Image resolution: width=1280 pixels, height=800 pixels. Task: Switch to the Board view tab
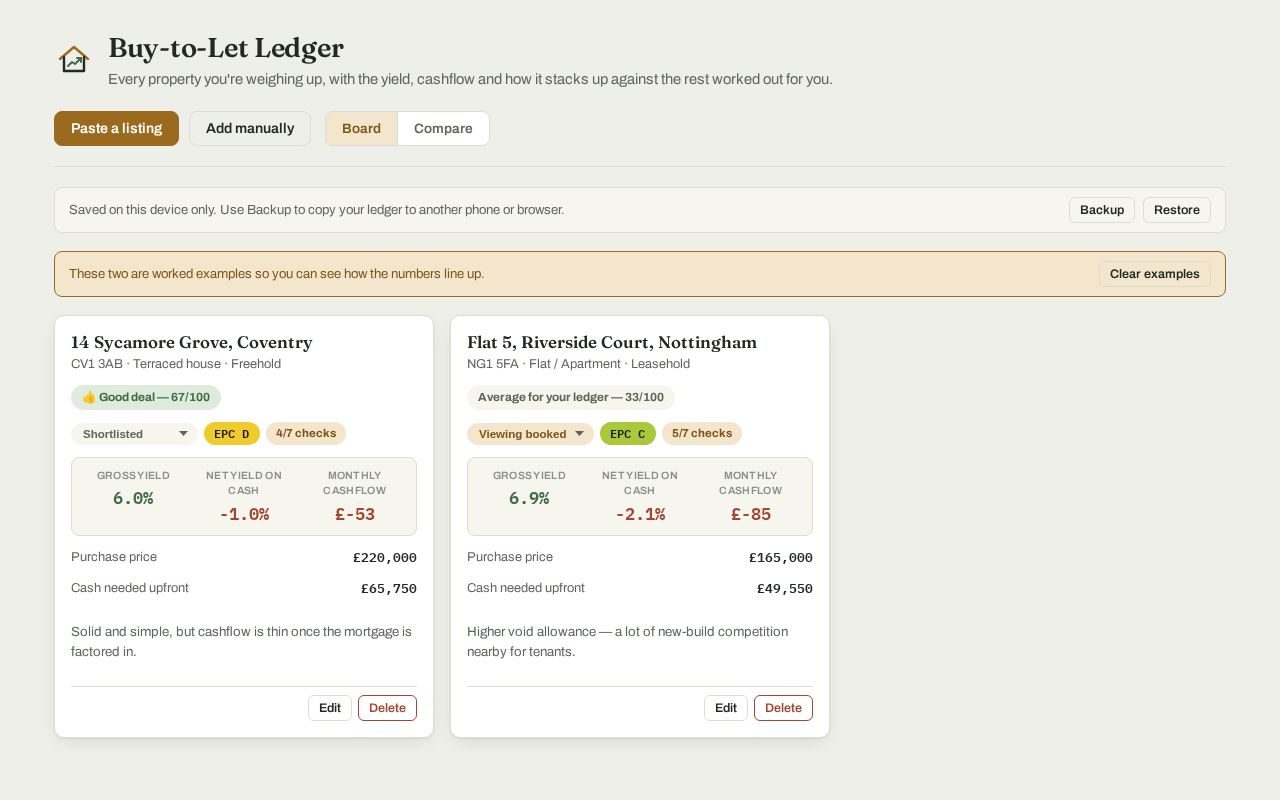click(361, 128)
